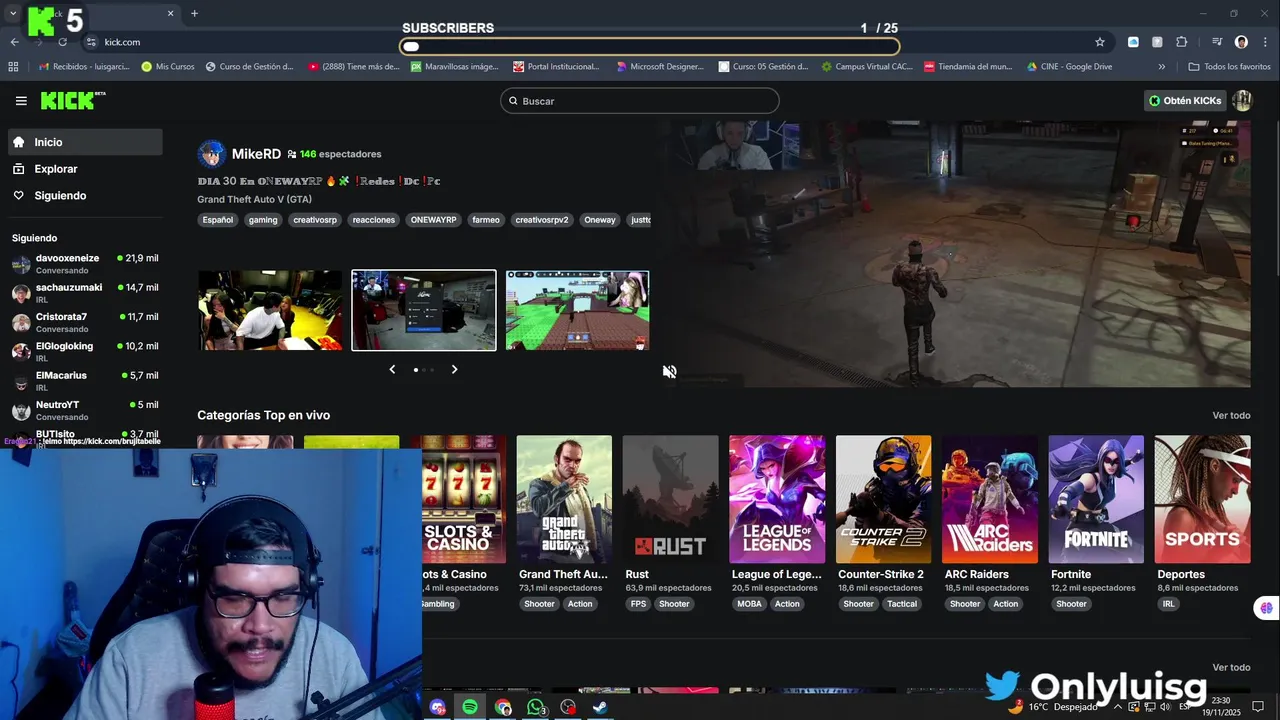1280x720 pixels.
Task: Open the Grand Theft Auto V (GTA) category link
Action: (254, 199)
